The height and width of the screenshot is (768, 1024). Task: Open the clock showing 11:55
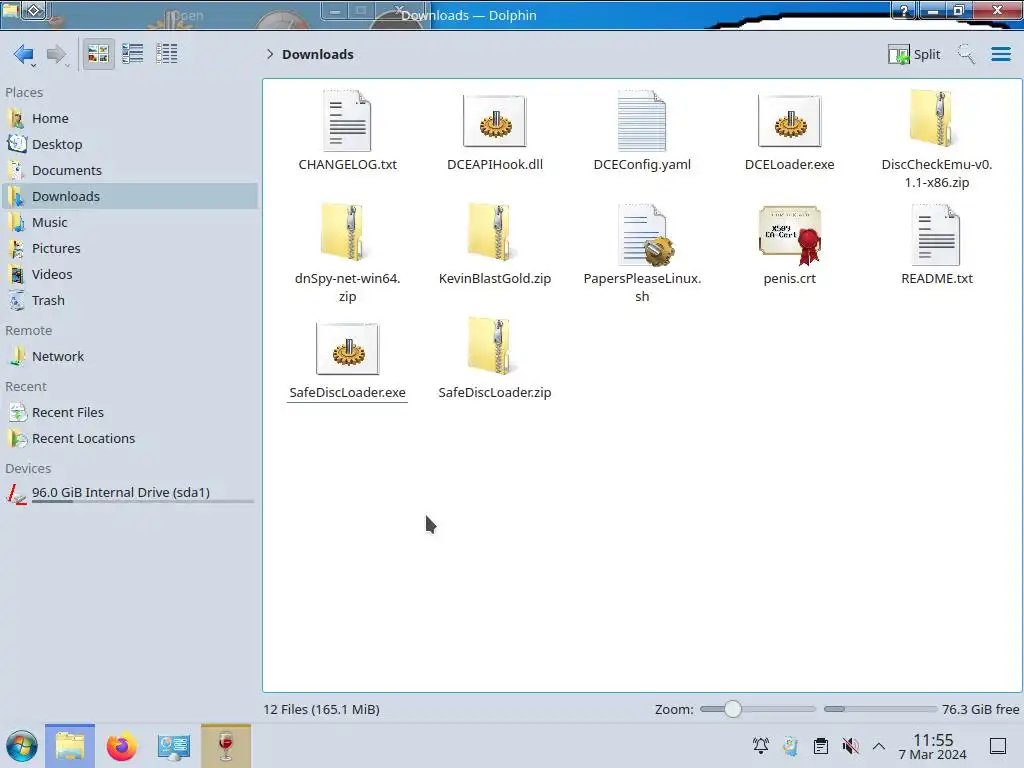pyautogui.click(x=933, y=746)
